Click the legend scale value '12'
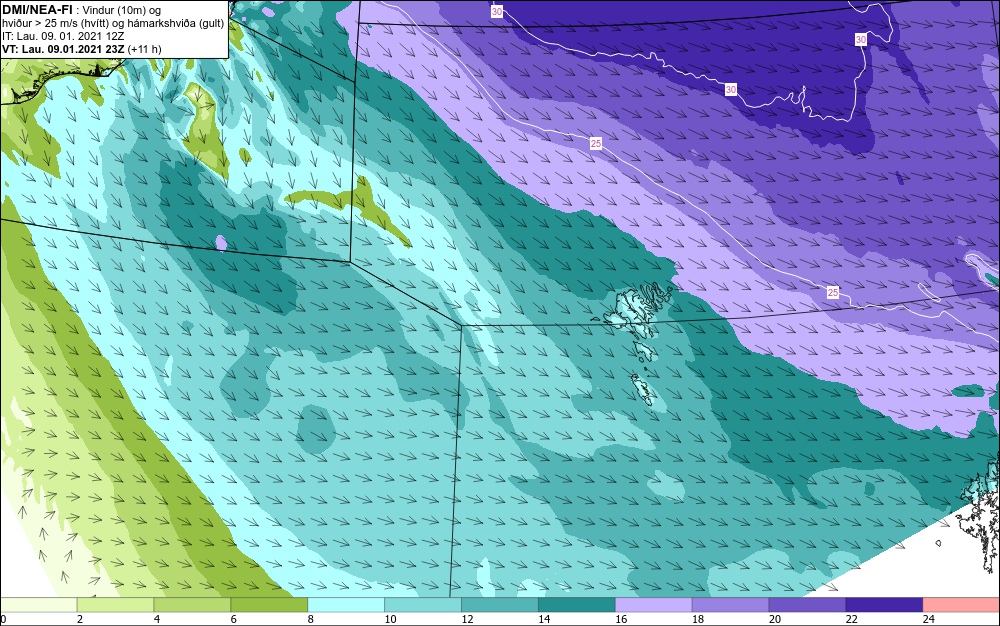Image resolution: width=1000 pixels, height=626 pixels. pos(467,619)
